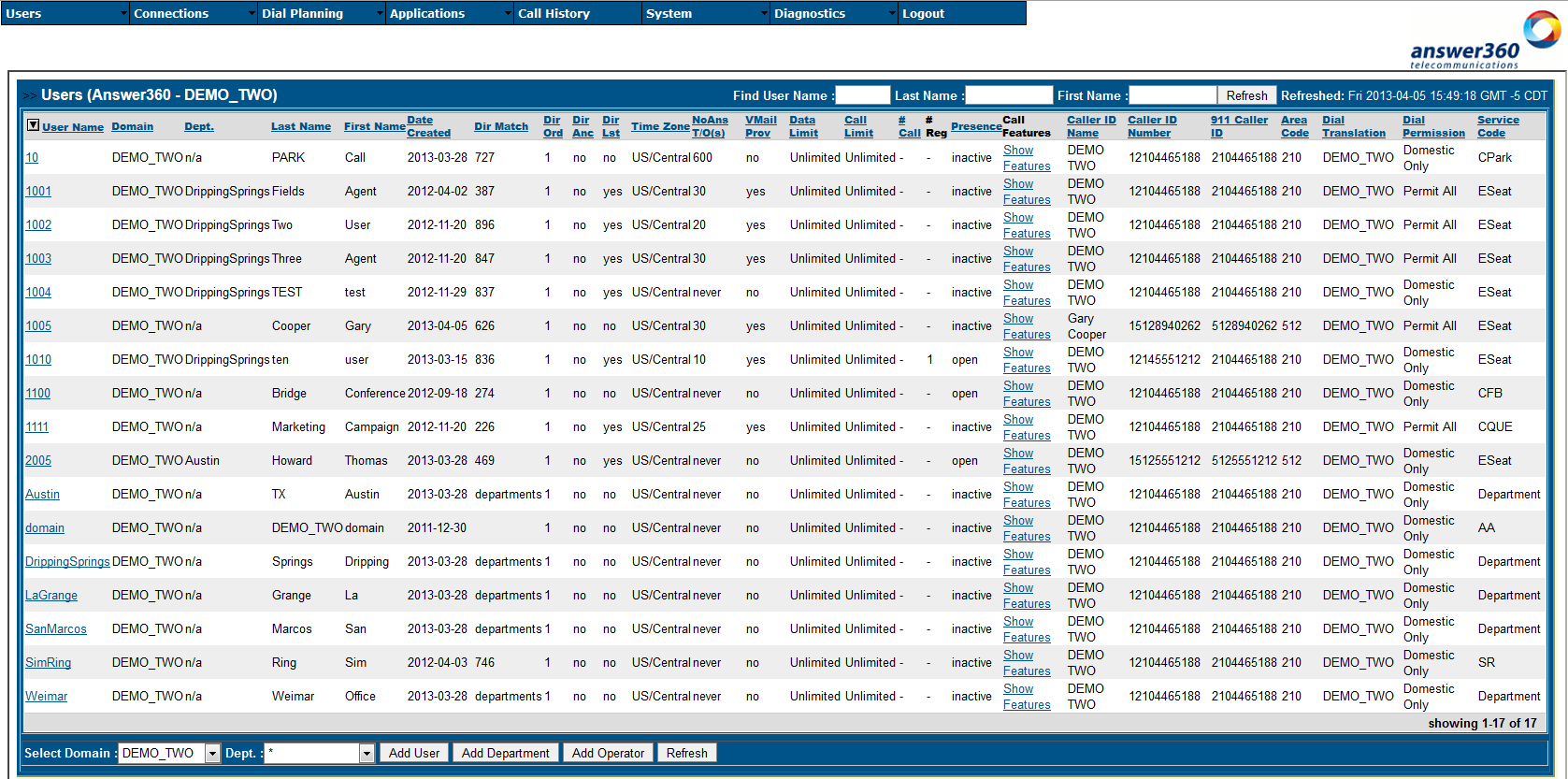This screenshot has height=779, width=1568.
Task: Open user 1100
Action: click(38, 393)
